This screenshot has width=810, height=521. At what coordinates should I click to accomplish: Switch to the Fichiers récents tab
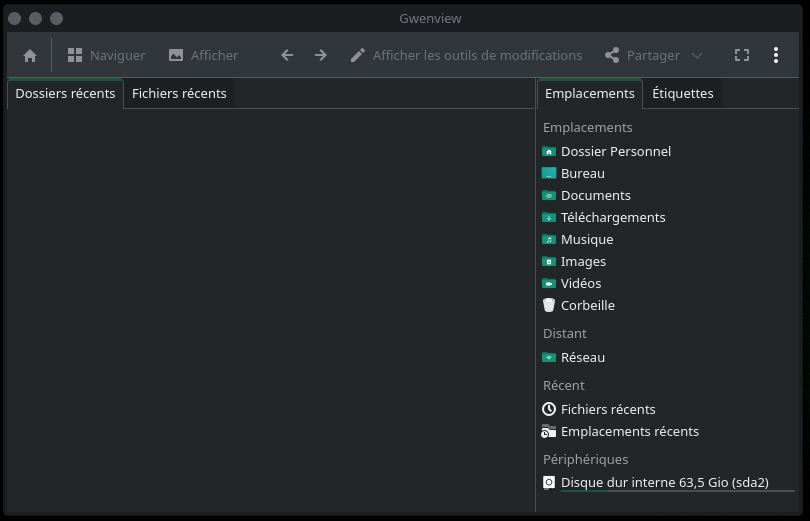(179, 94)
